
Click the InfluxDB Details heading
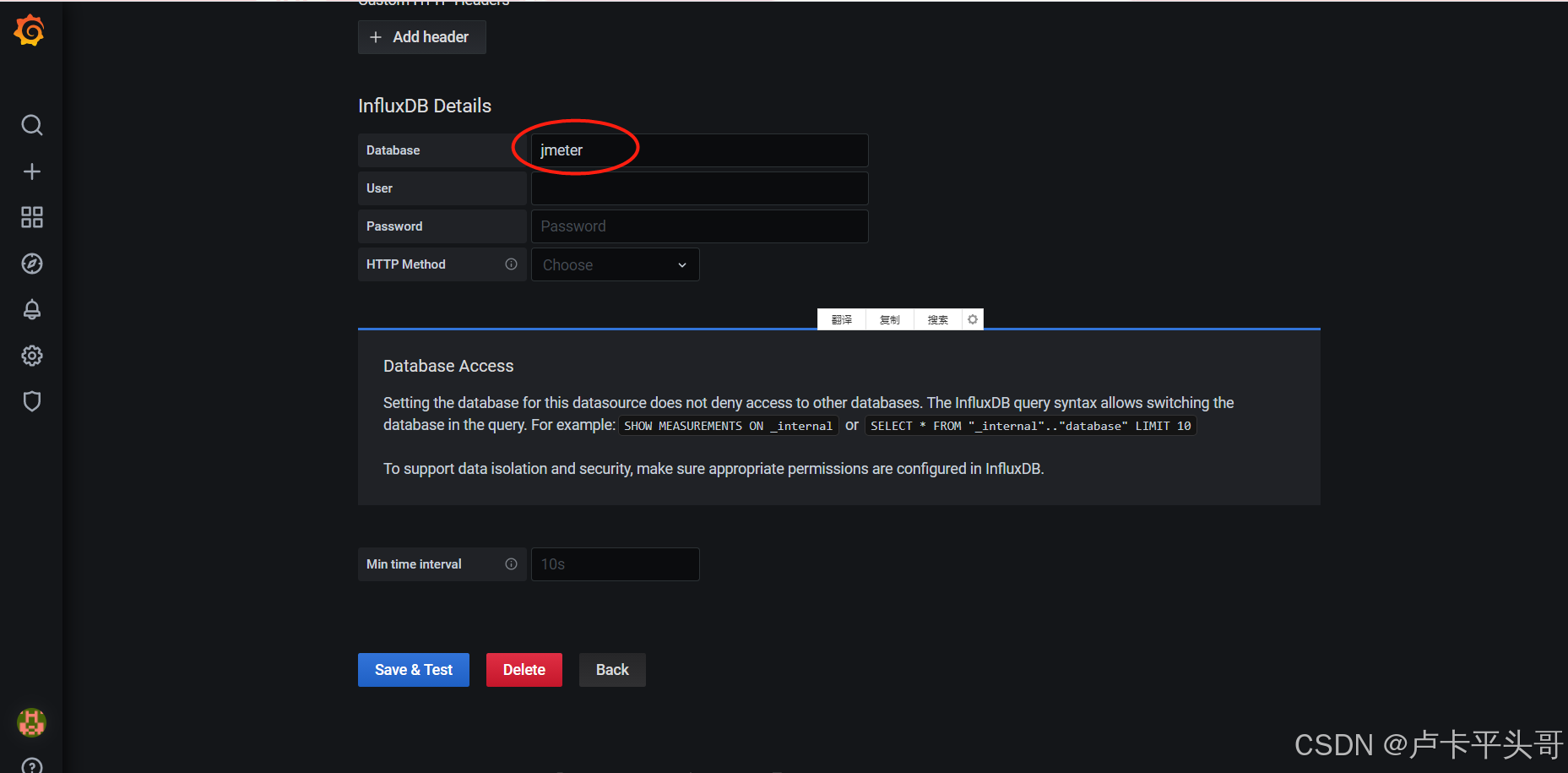[x=425, y=106]
